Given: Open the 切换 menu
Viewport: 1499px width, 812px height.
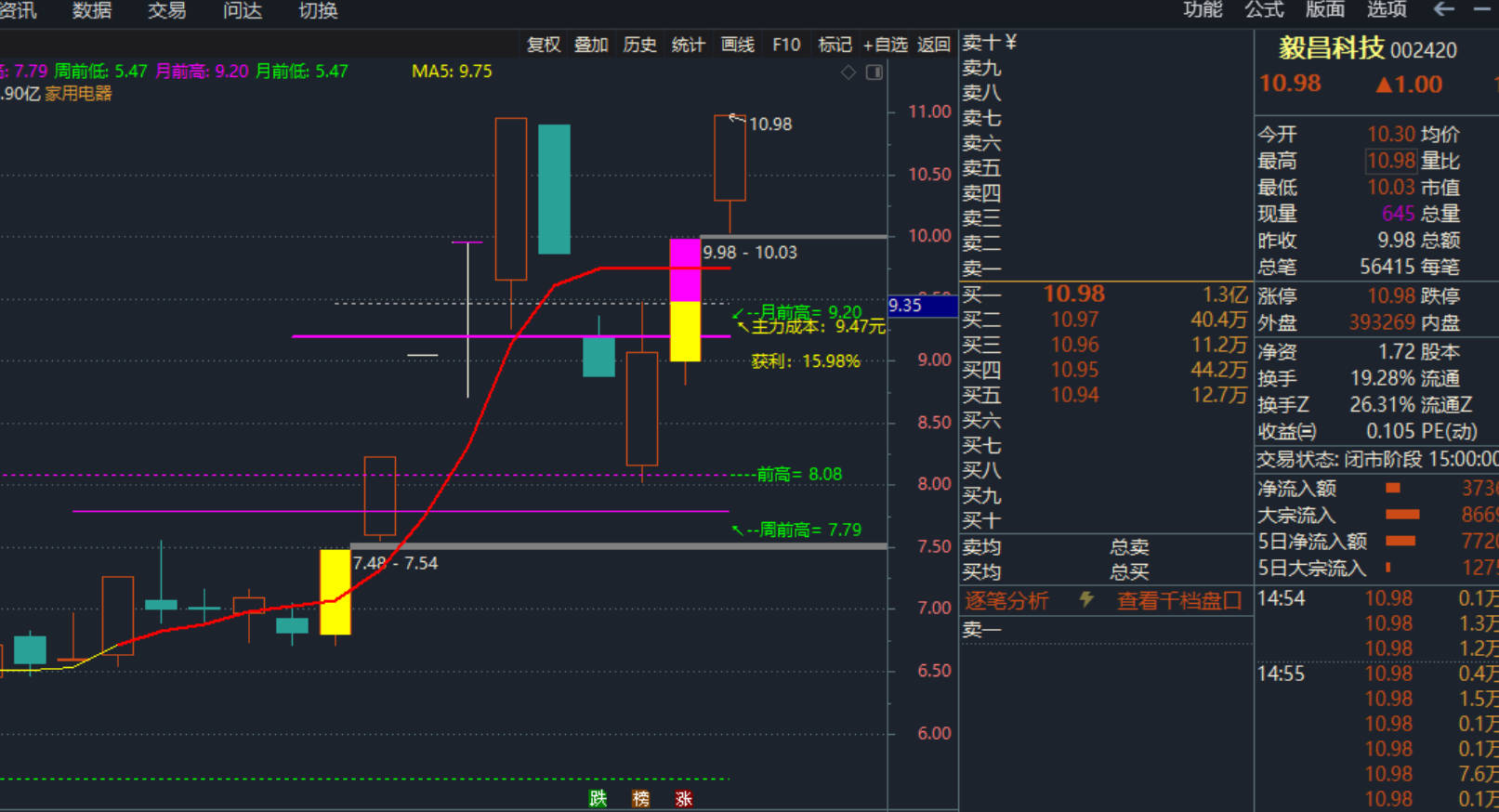Looking at the screenshot, I should pyautogui.click(x=318, y=10).
